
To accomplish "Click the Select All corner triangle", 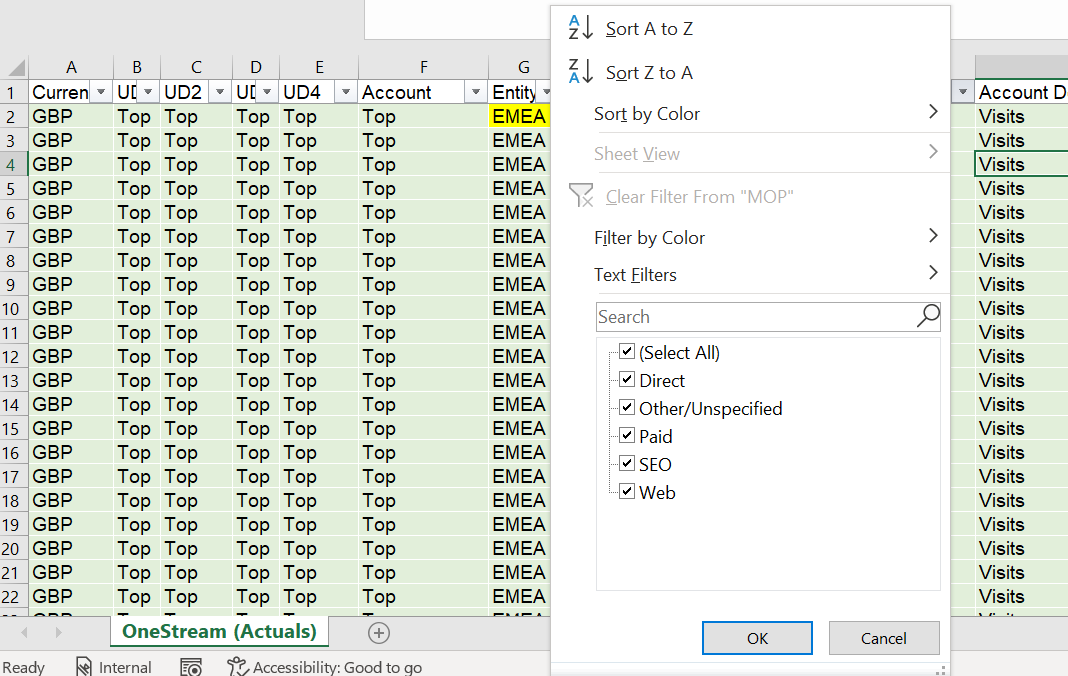I will pyautogui.click(x=16, y=67).
